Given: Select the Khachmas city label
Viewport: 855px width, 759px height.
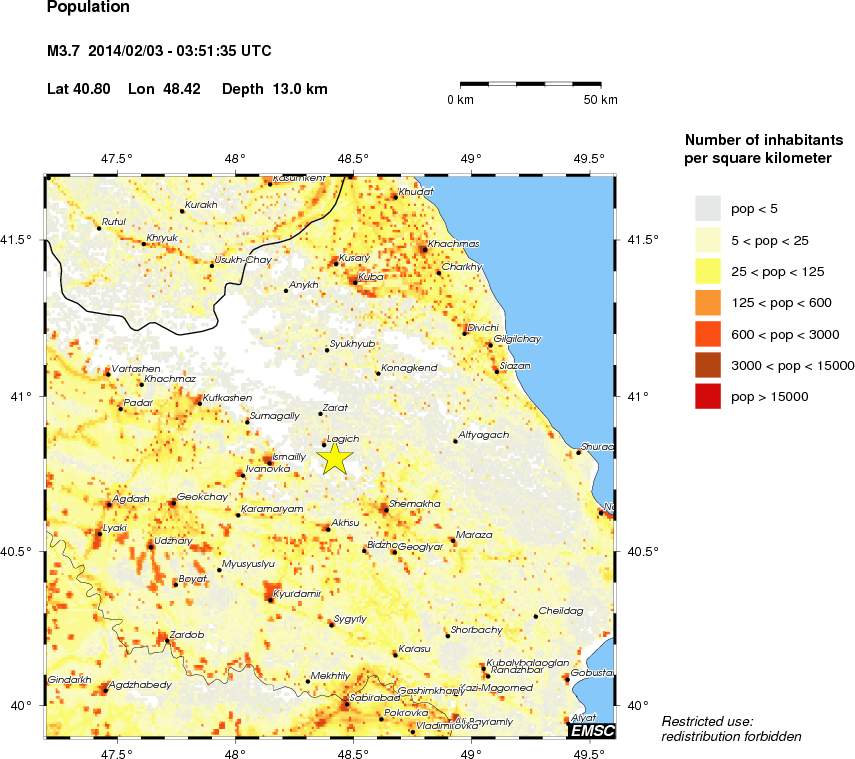Looking at the screenshot, I should (x=453, y=244).
